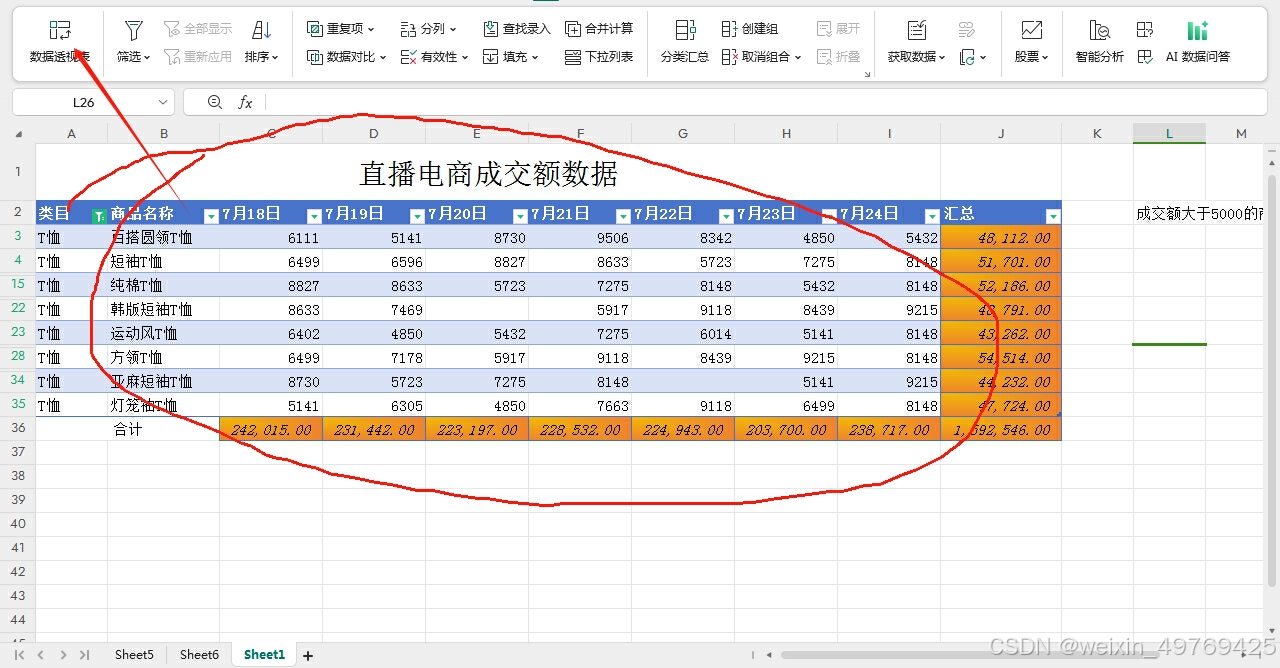Open the 数据对比 data compare dropdown

(x=347, y=57)
